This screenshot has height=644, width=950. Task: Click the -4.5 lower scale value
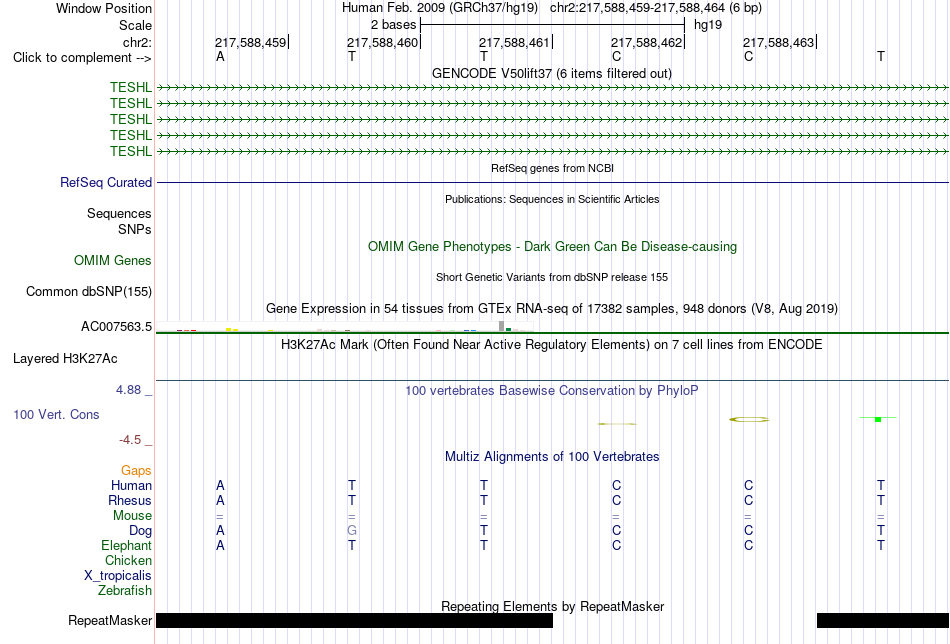(x=130, y=440)
